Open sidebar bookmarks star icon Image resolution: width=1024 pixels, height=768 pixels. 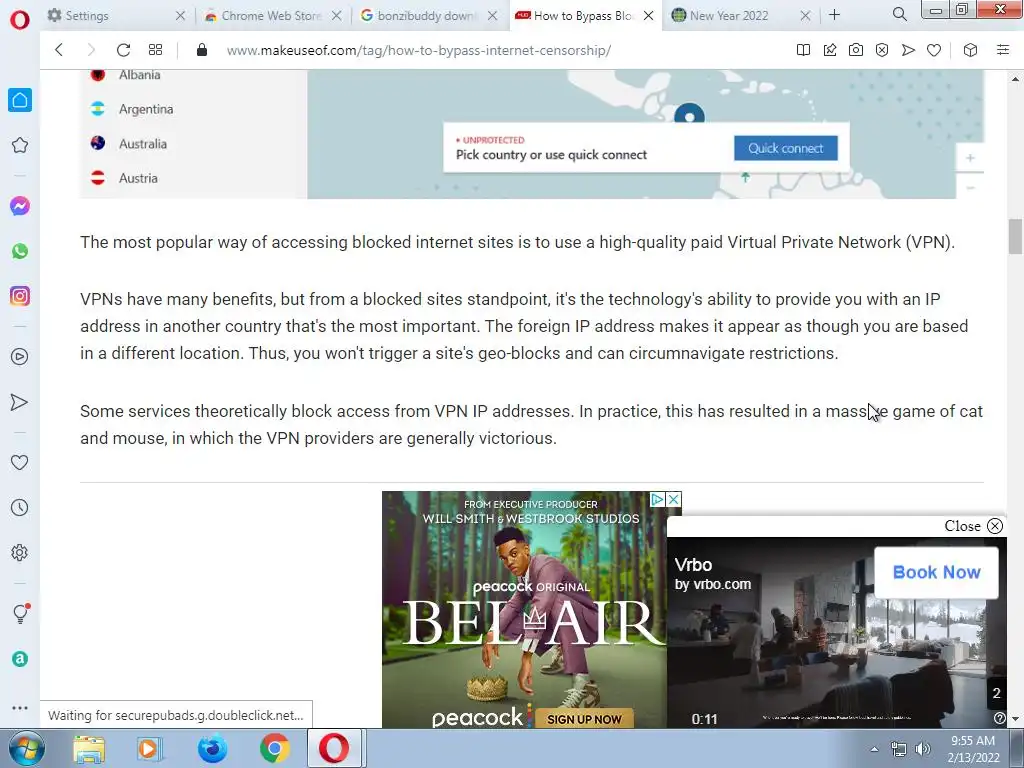20,145
